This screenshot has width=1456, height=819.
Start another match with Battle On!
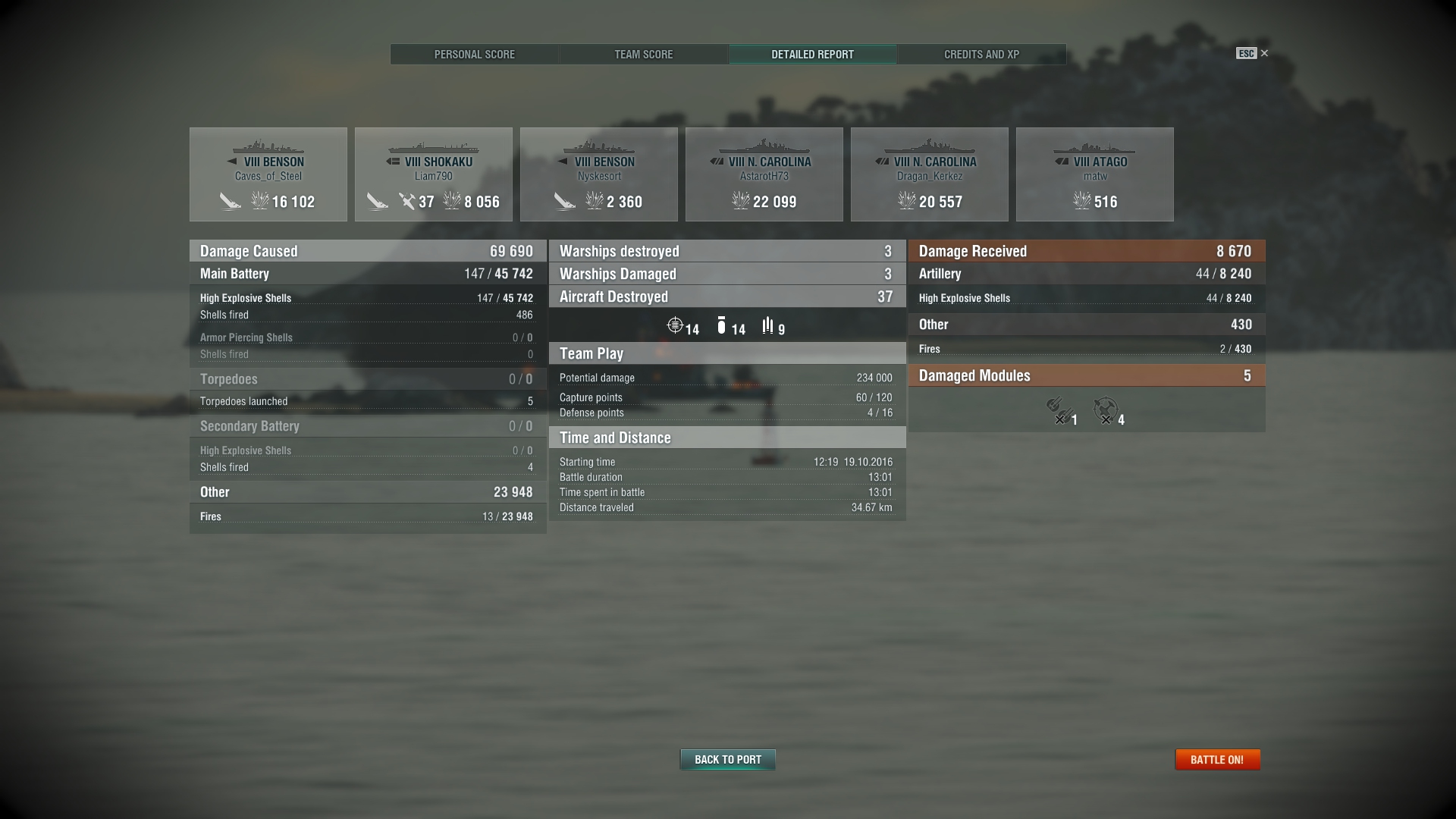(1217, 759)
